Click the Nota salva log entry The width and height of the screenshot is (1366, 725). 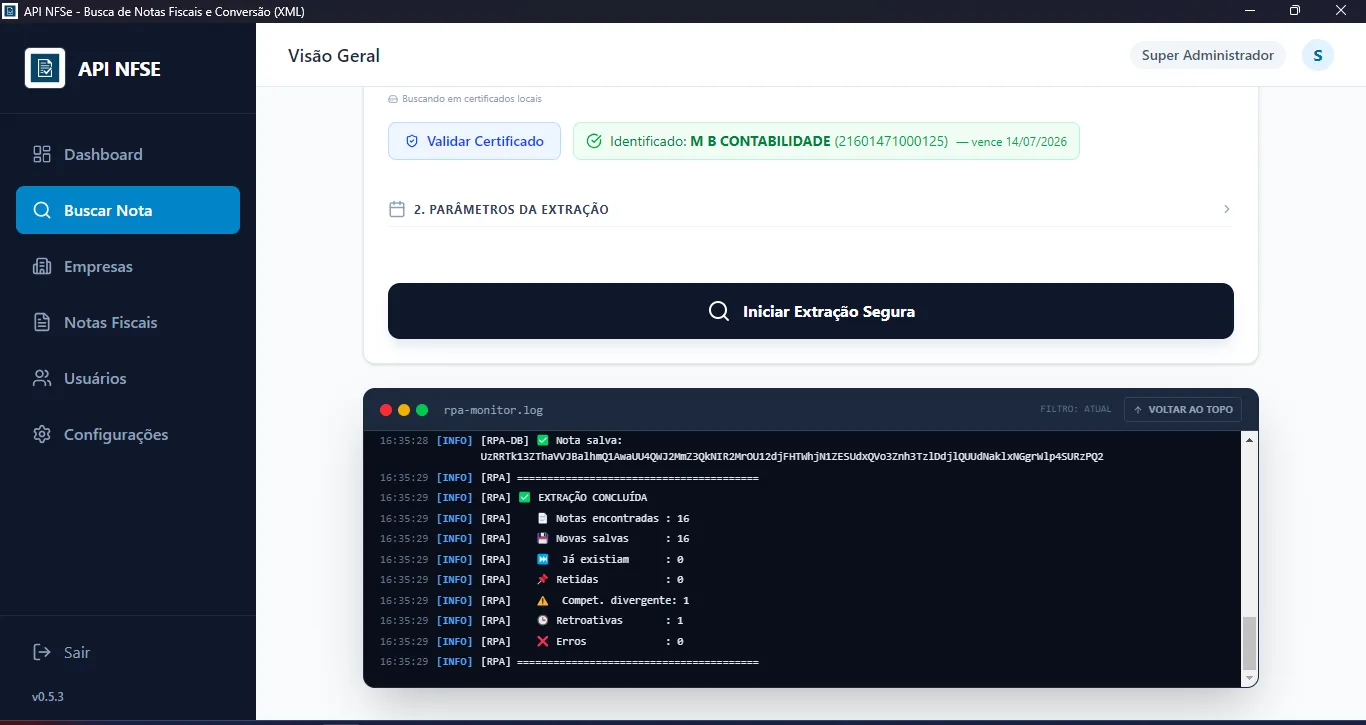click(x=740, y=448)
